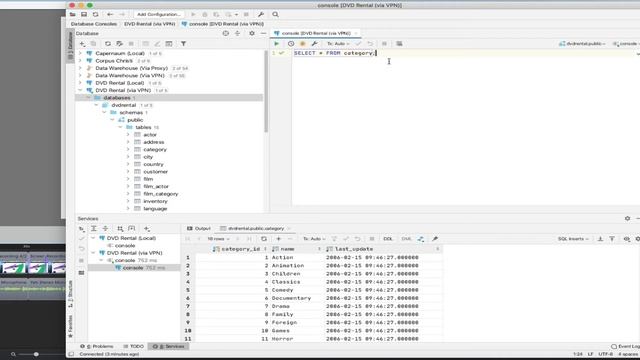Open the 10 rows page size dropdown
The height and width of the screenshot is (360, 640).
pos(218,239)
